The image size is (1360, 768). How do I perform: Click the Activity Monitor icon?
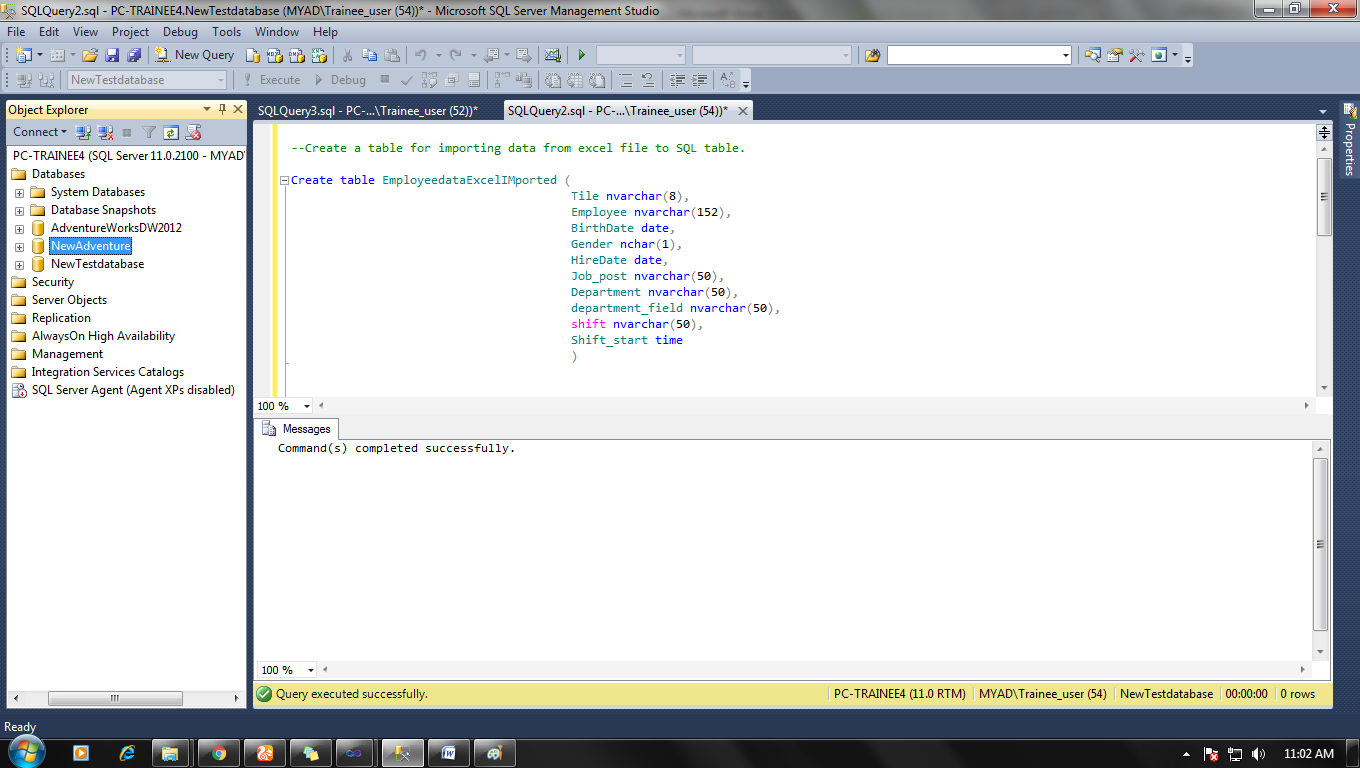552,55
